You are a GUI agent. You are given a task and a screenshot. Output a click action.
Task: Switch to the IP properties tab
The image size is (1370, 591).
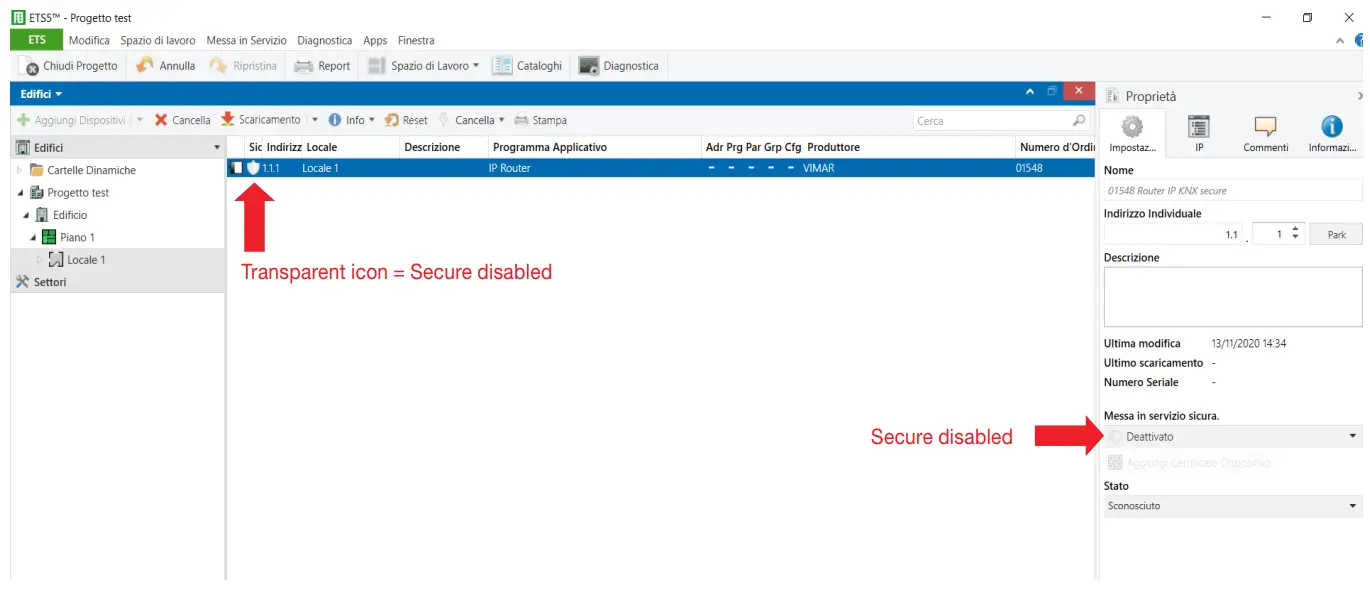click(x=1198, y=134)
